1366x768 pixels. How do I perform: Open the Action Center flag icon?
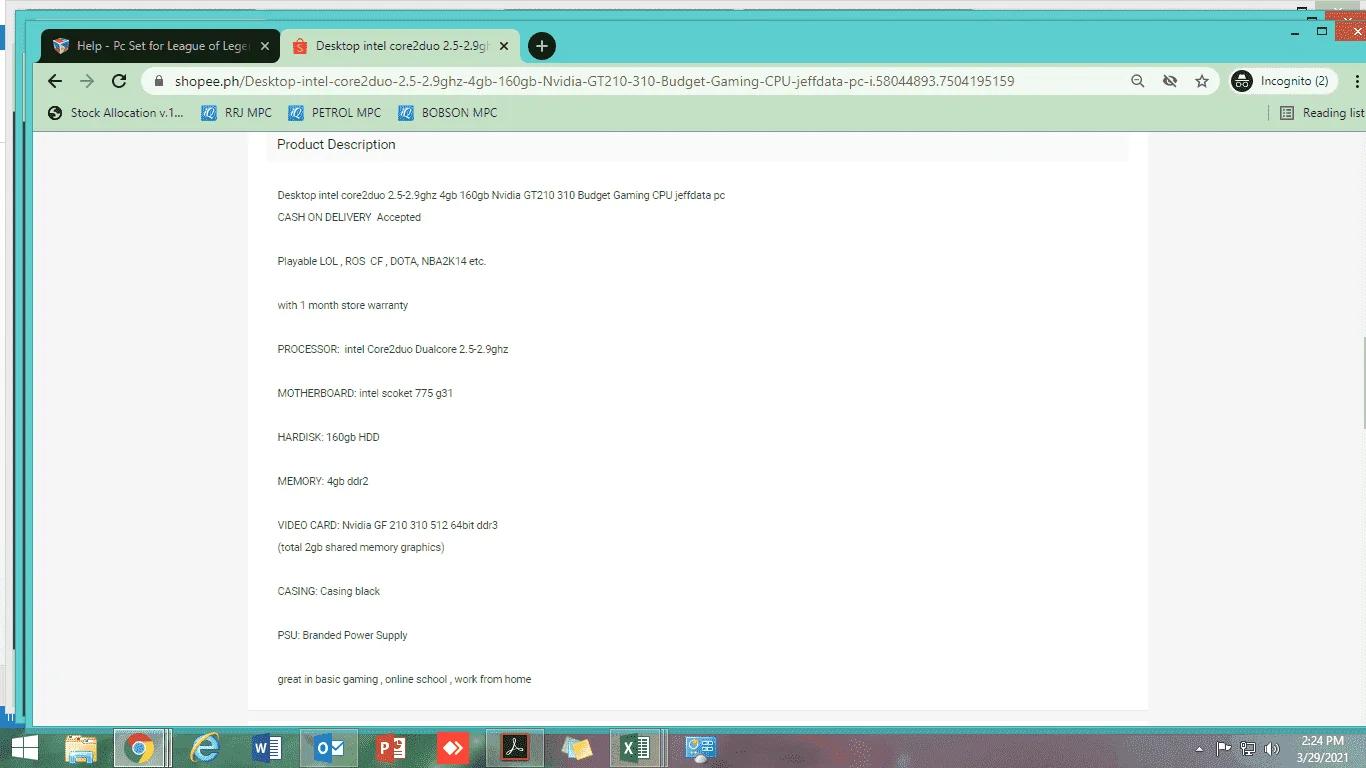1224,748
